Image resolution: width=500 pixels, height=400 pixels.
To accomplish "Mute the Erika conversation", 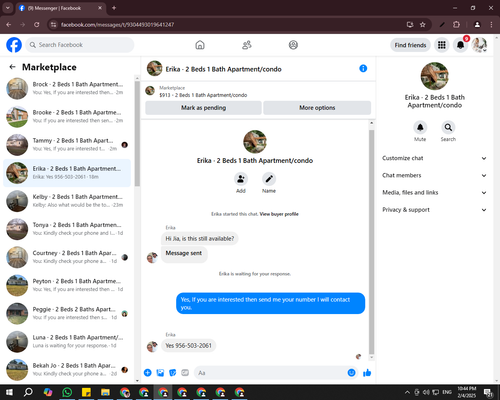I will tap(420, 127).
